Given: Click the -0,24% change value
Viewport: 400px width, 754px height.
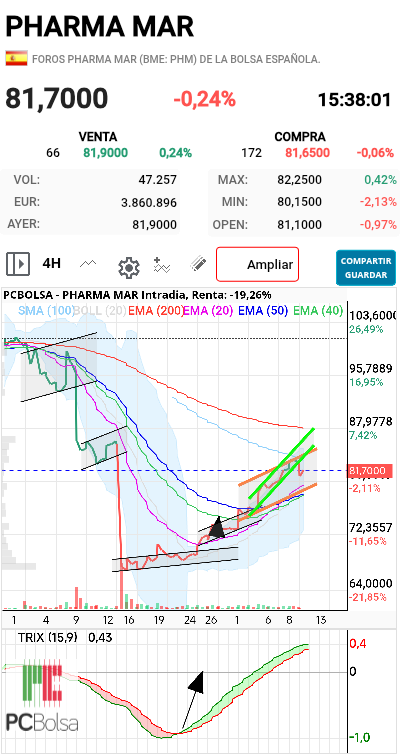Looking at the screenshot, I should click(205, 100).
